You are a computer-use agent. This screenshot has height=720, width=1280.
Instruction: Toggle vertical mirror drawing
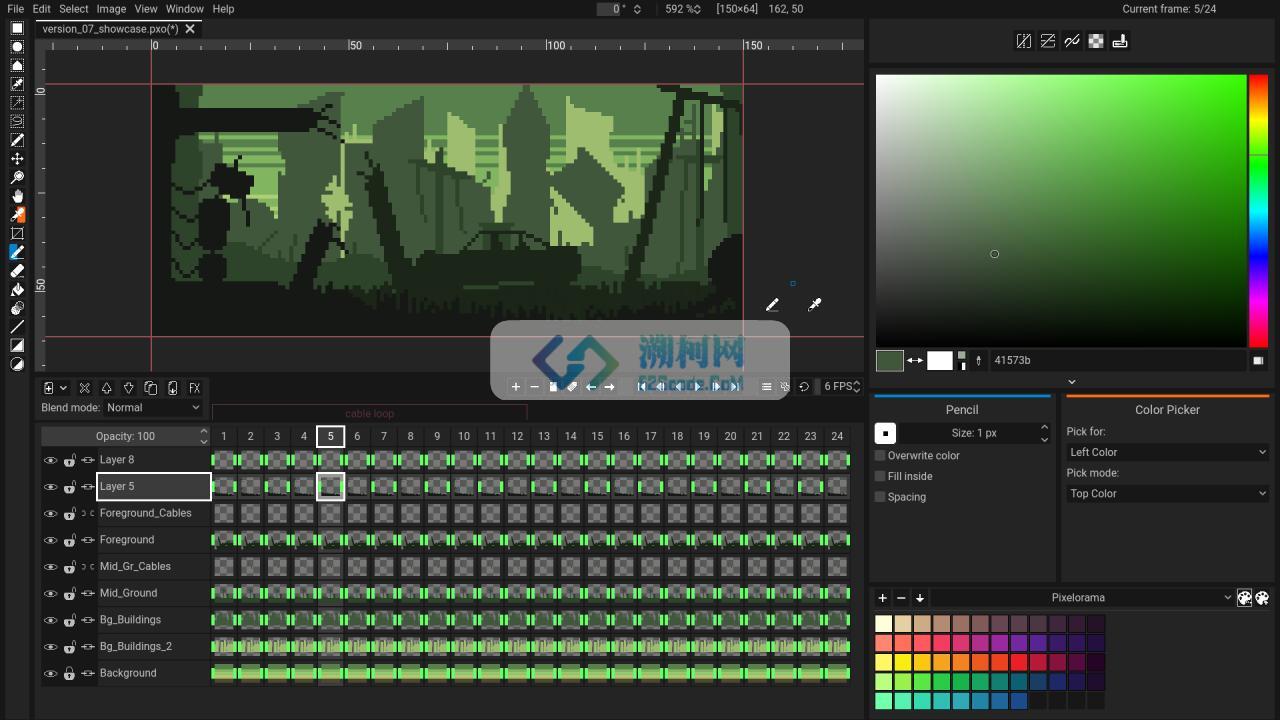pos(1048,41)
